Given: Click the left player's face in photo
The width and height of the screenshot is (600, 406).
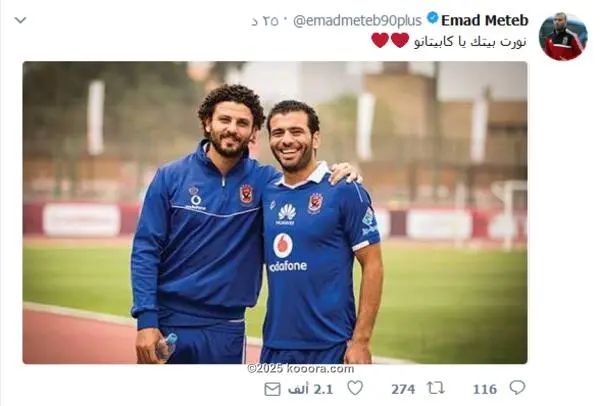Looking at the screenshot, I should pos(231,127).
